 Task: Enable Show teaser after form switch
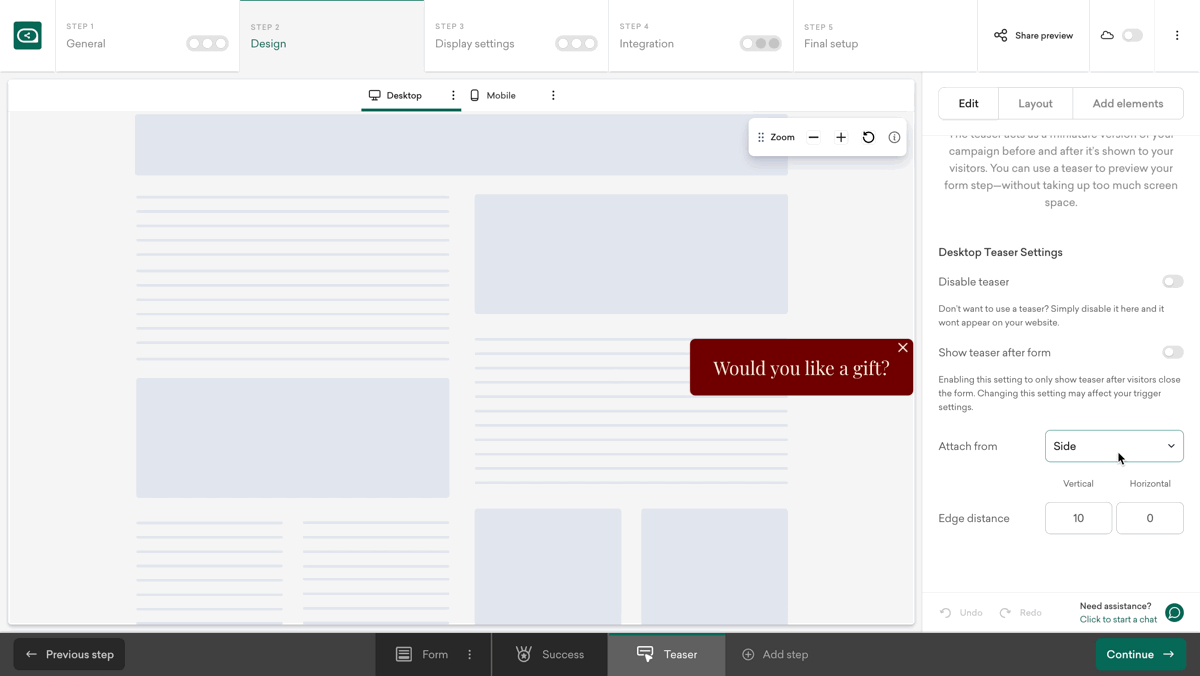[1172, 352]
